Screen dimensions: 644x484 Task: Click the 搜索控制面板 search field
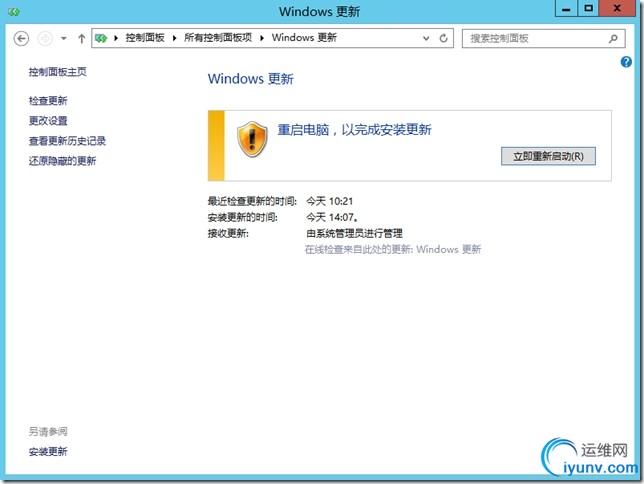point(543,39)
